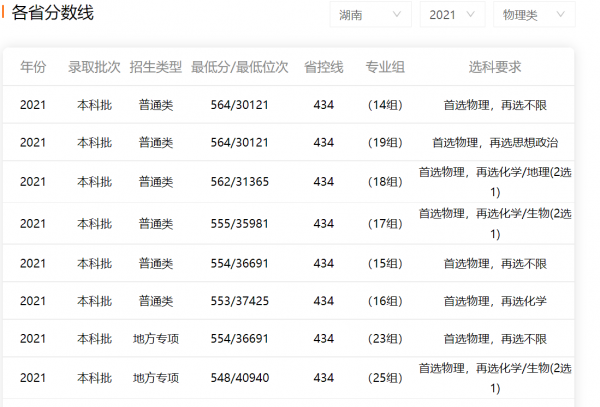Click 普通类 in the 16组 row

[x=155, y=301]
